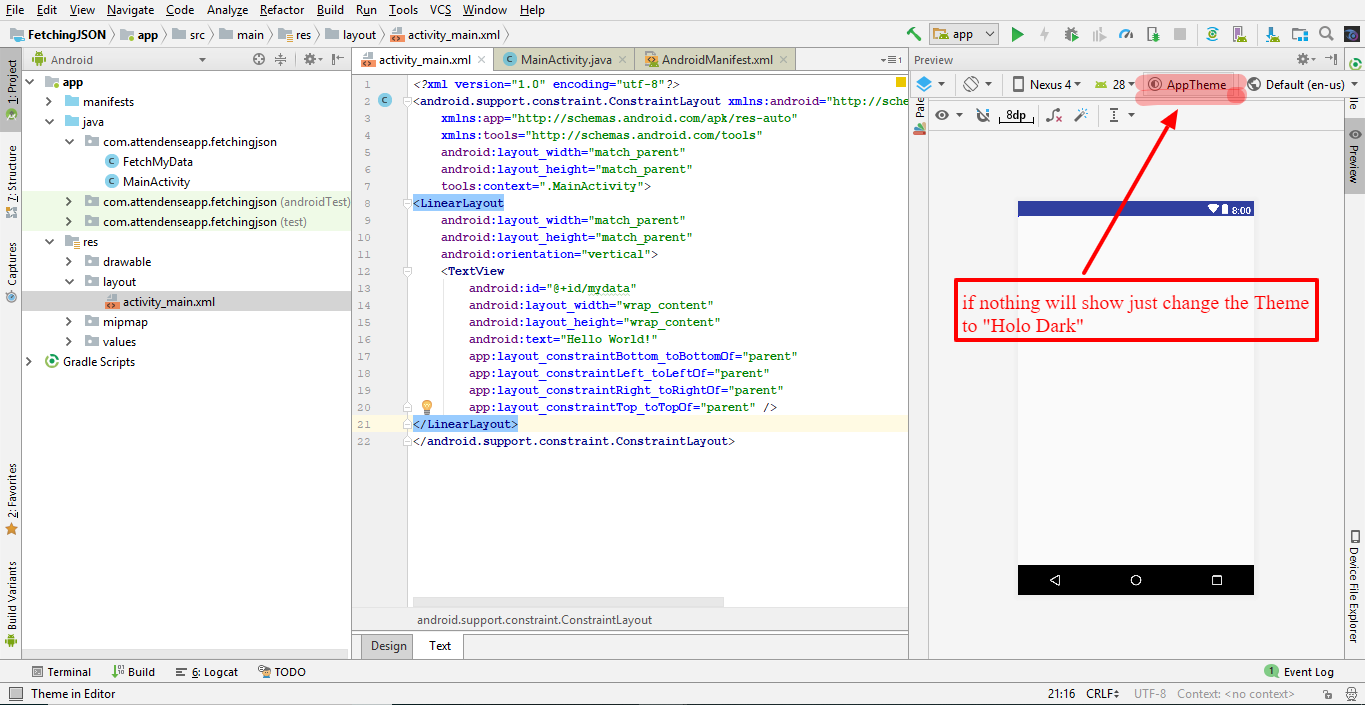
Task: Click the class gutter icon on line 2
Action: pos(385,101)
